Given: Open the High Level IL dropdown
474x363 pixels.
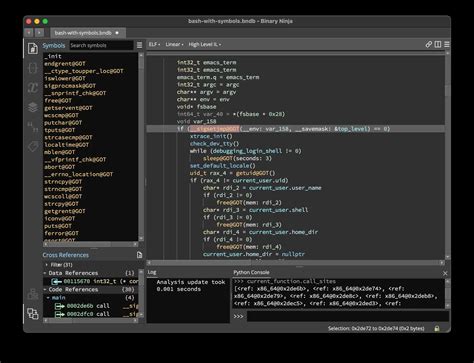Looking at the screenshot, I should (x=205, y=44).
